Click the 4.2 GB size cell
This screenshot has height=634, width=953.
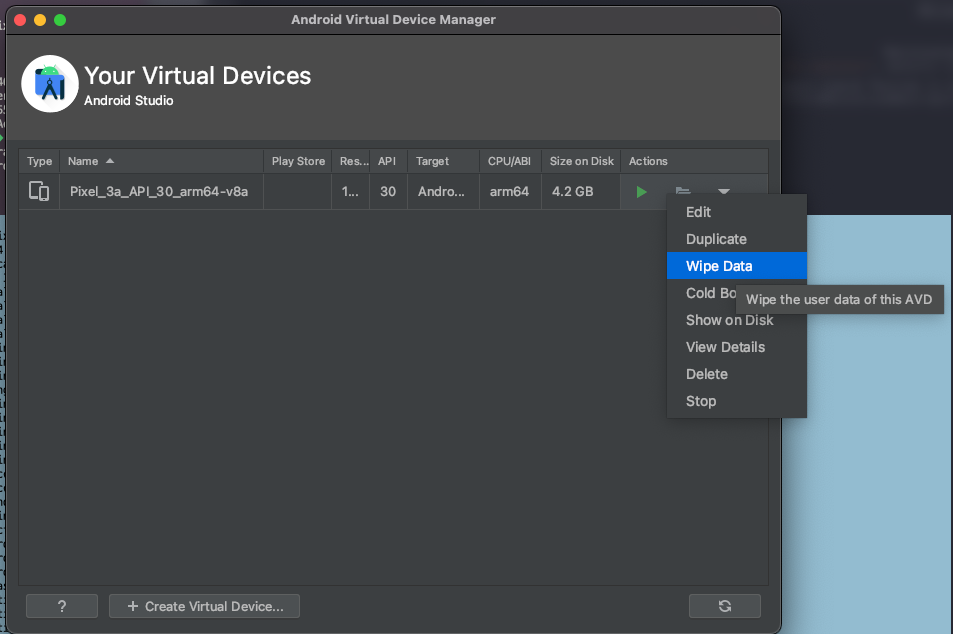[x=581, y=191]
